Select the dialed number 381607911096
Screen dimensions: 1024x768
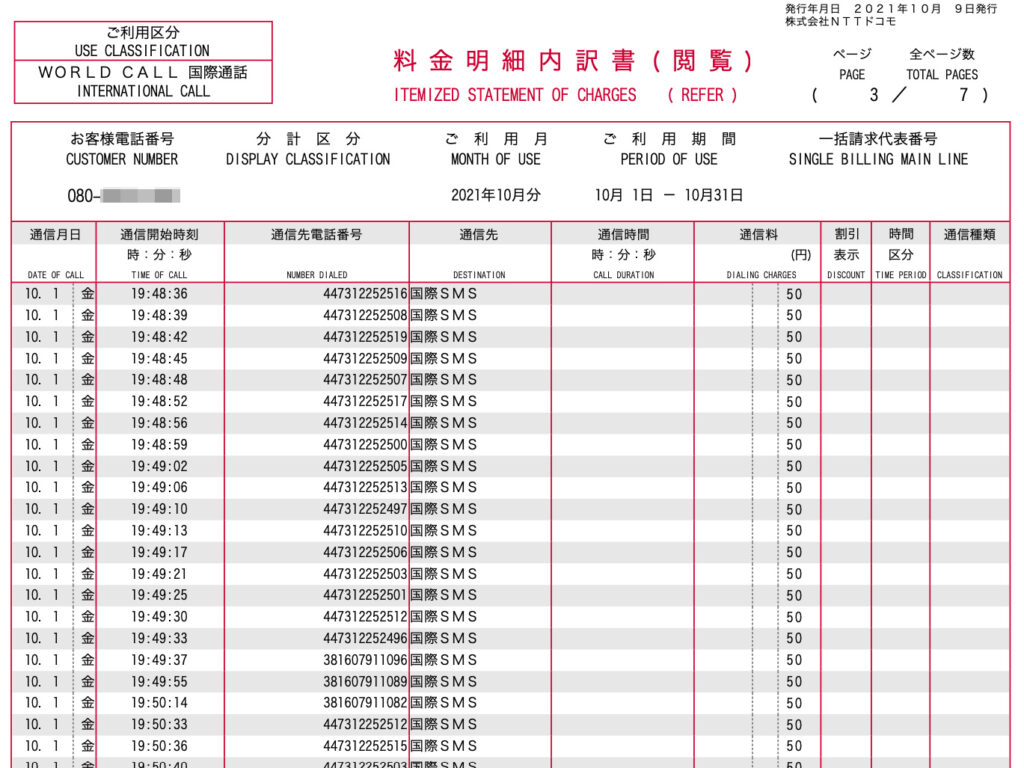point(365,660)
